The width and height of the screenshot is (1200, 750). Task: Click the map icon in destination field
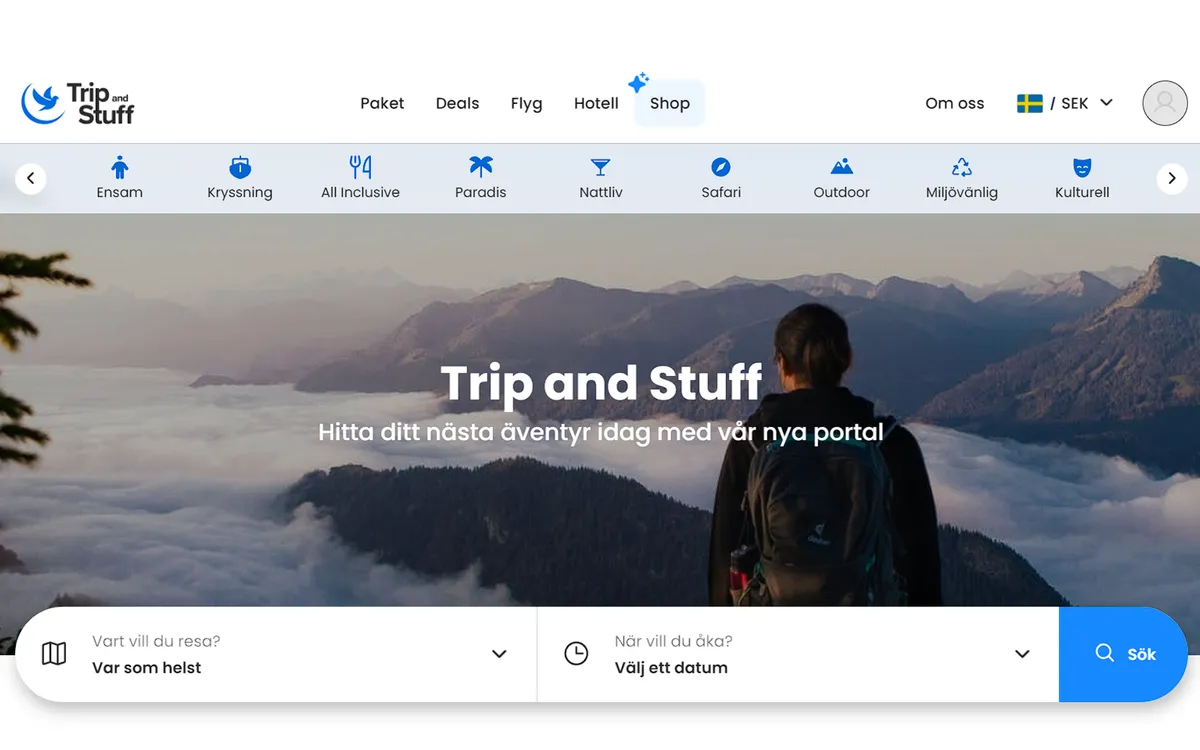[x=54, y=654]
